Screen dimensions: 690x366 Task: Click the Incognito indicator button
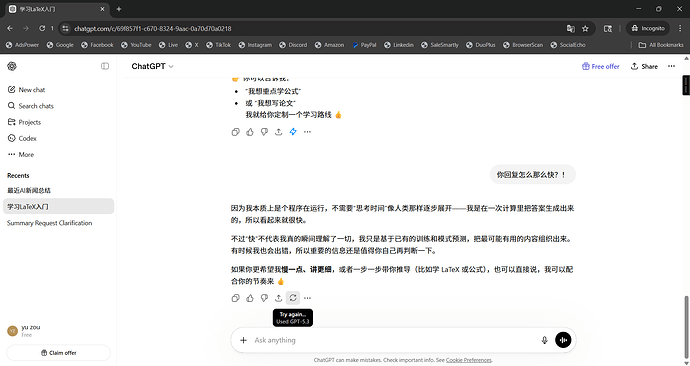pos(648,29)
